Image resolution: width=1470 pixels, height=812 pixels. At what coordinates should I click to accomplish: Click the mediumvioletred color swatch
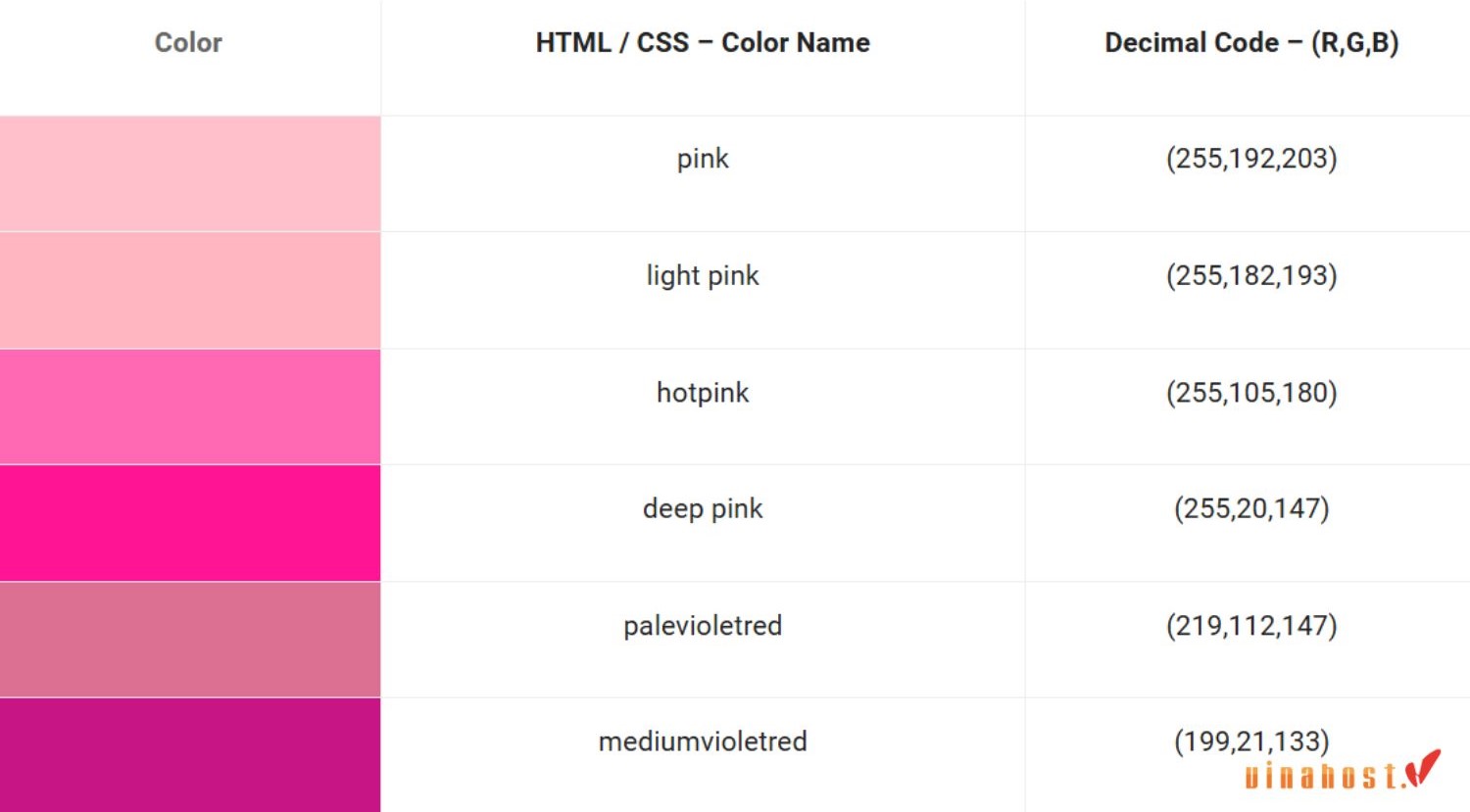190,755
